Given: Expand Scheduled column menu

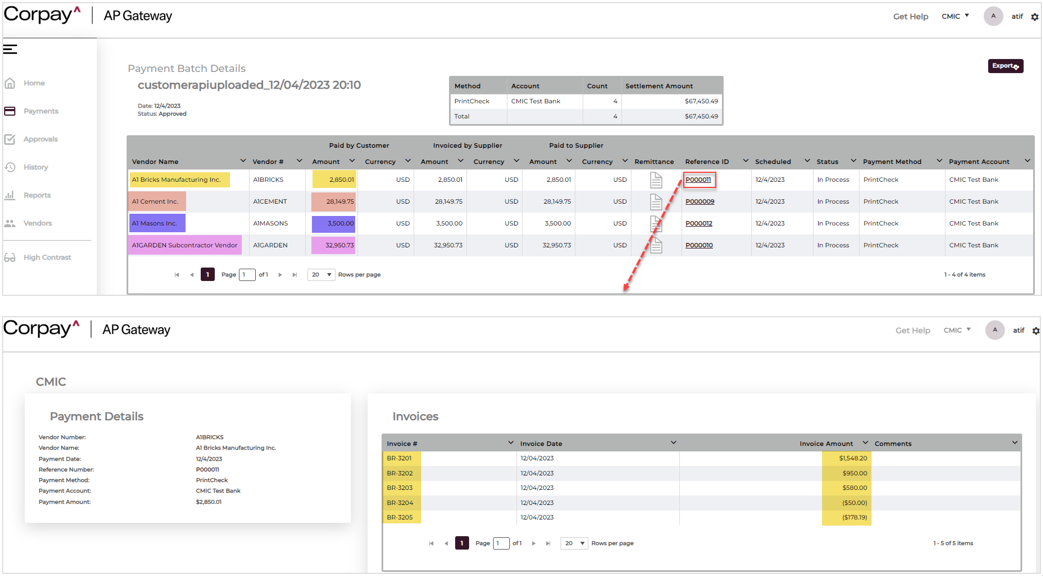Looking at the screenshot, I should coord(807,161).
